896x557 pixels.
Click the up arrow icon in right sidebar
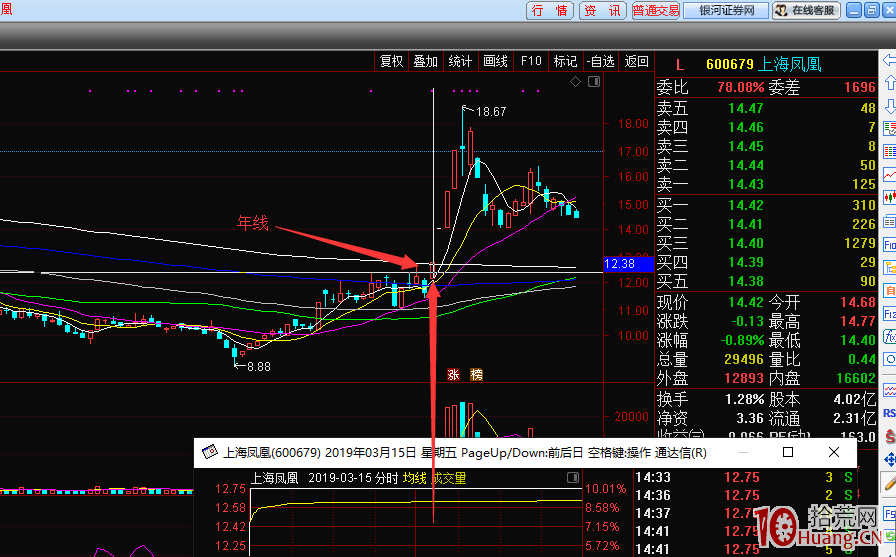click(x=890, y=83)
